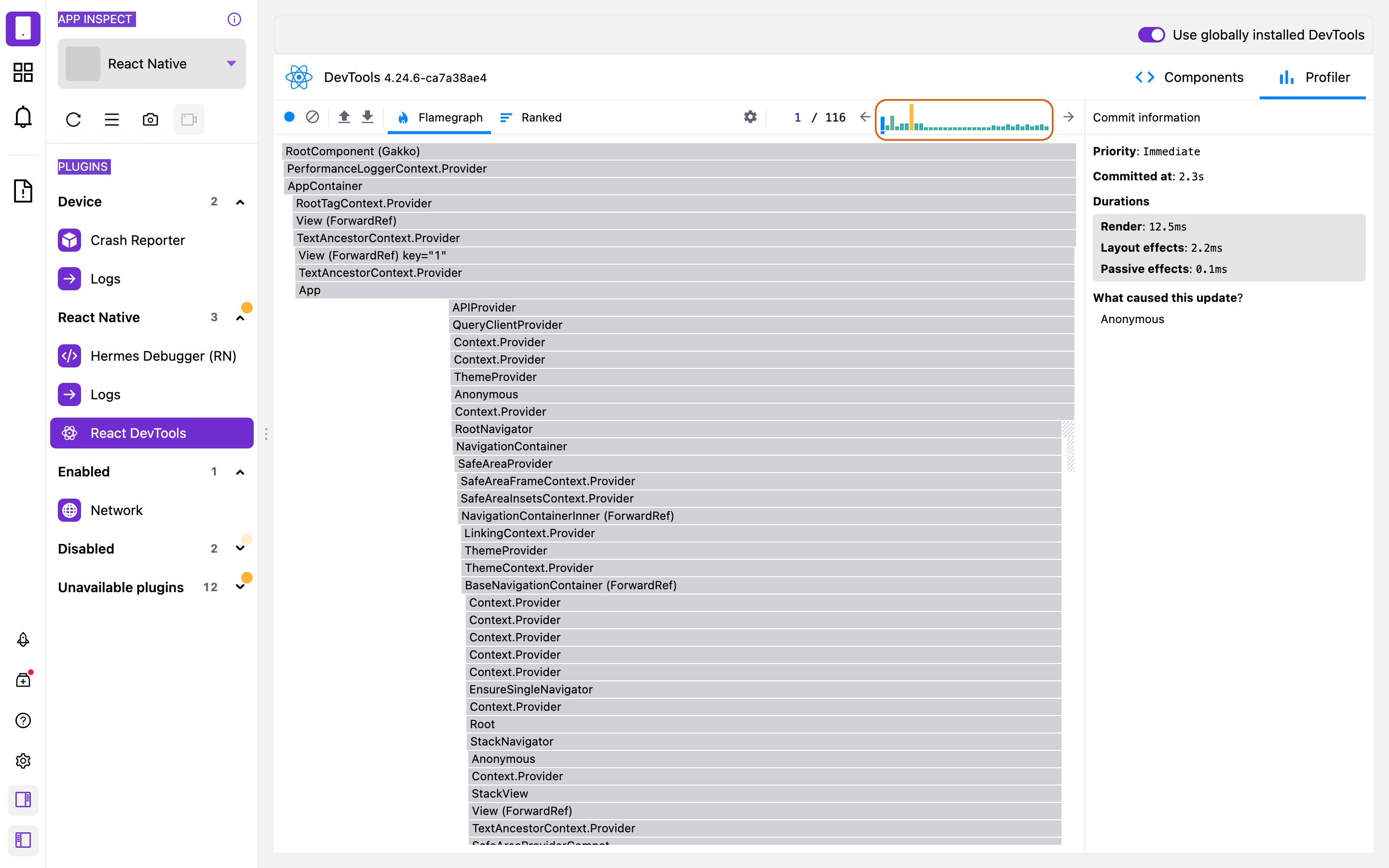Switch to the Profiler tab
The image size is (1389, 868).
tap(1313, 78)
